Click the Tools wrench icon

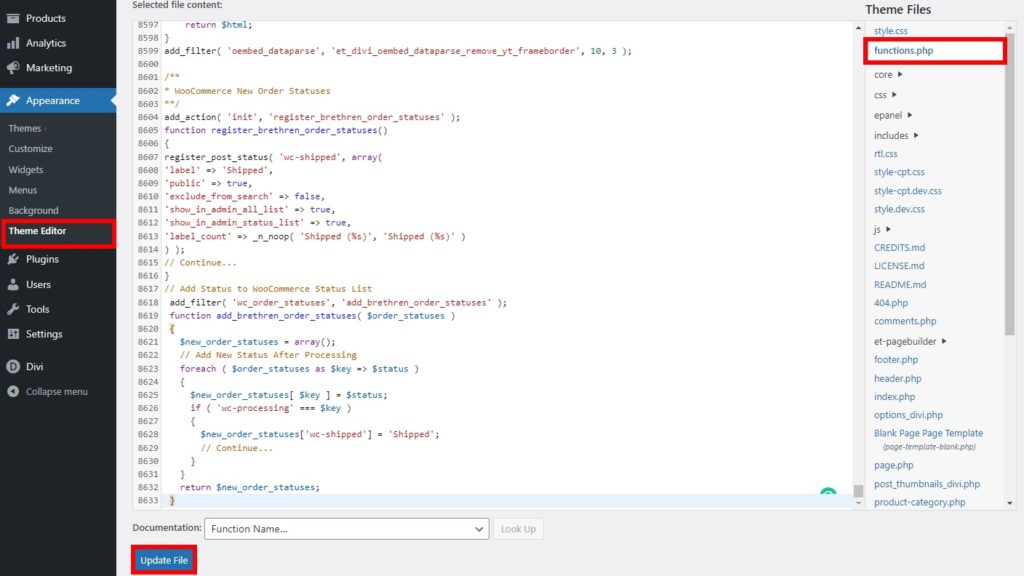(13, 309)
